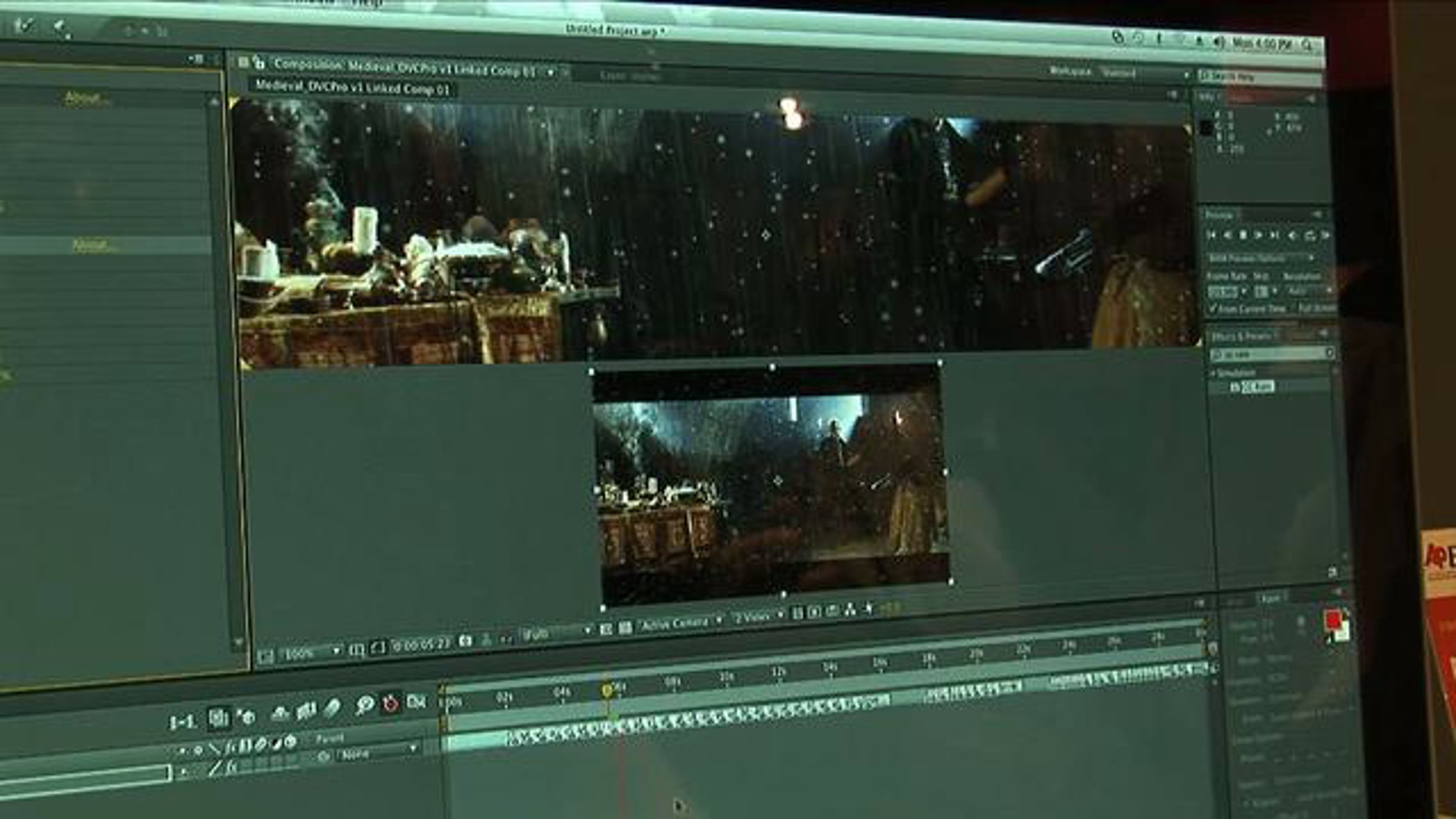This screenshot has height=819, width=1456.
Task: Open the Active Camera 3D view dropdown
Action: pyautogui.click(x=682, y=622)
